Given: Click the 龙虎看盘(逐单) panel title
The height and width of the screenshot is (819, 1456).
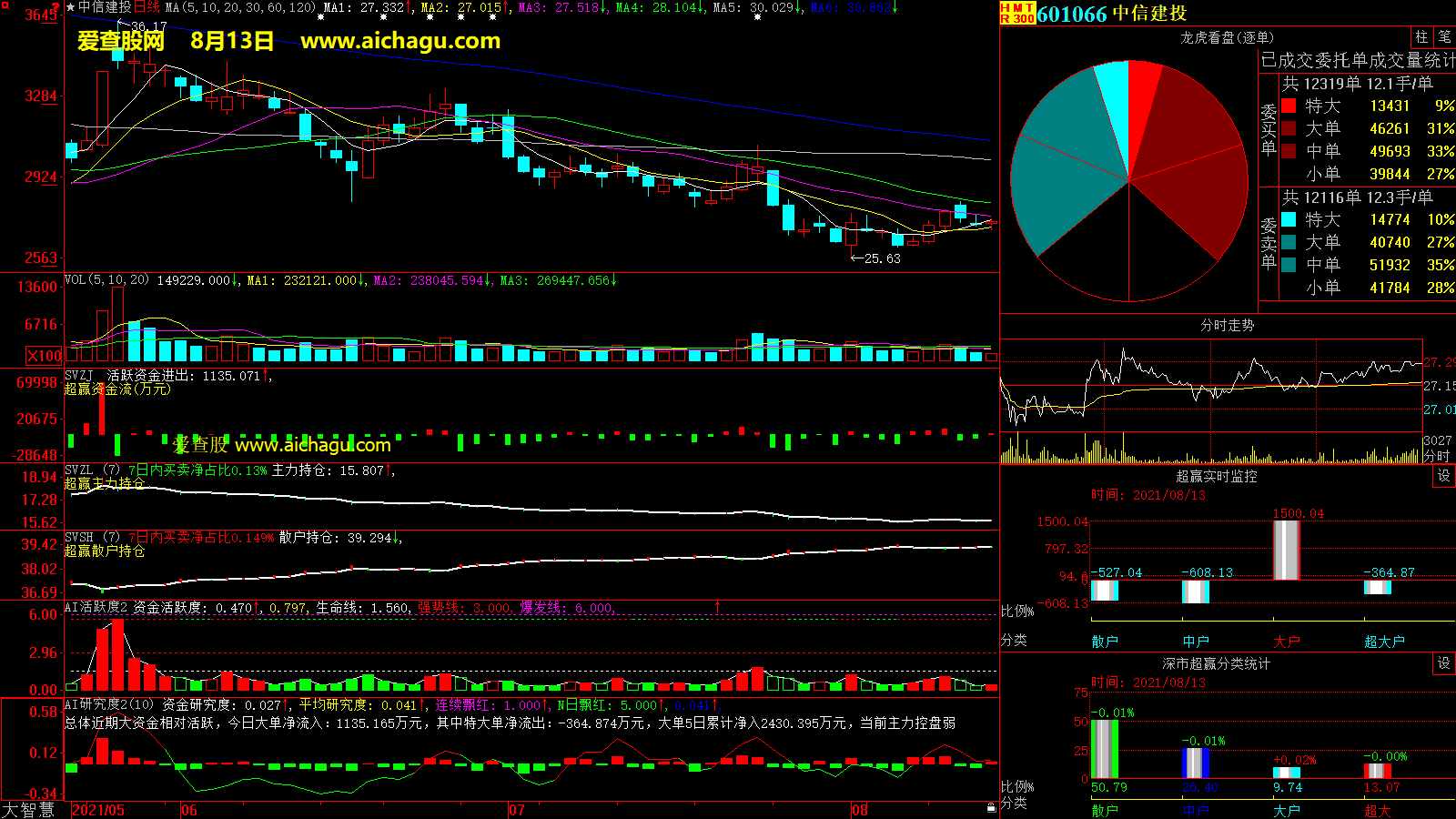Looking at the screenshot, I should (x=1227, y=37).
